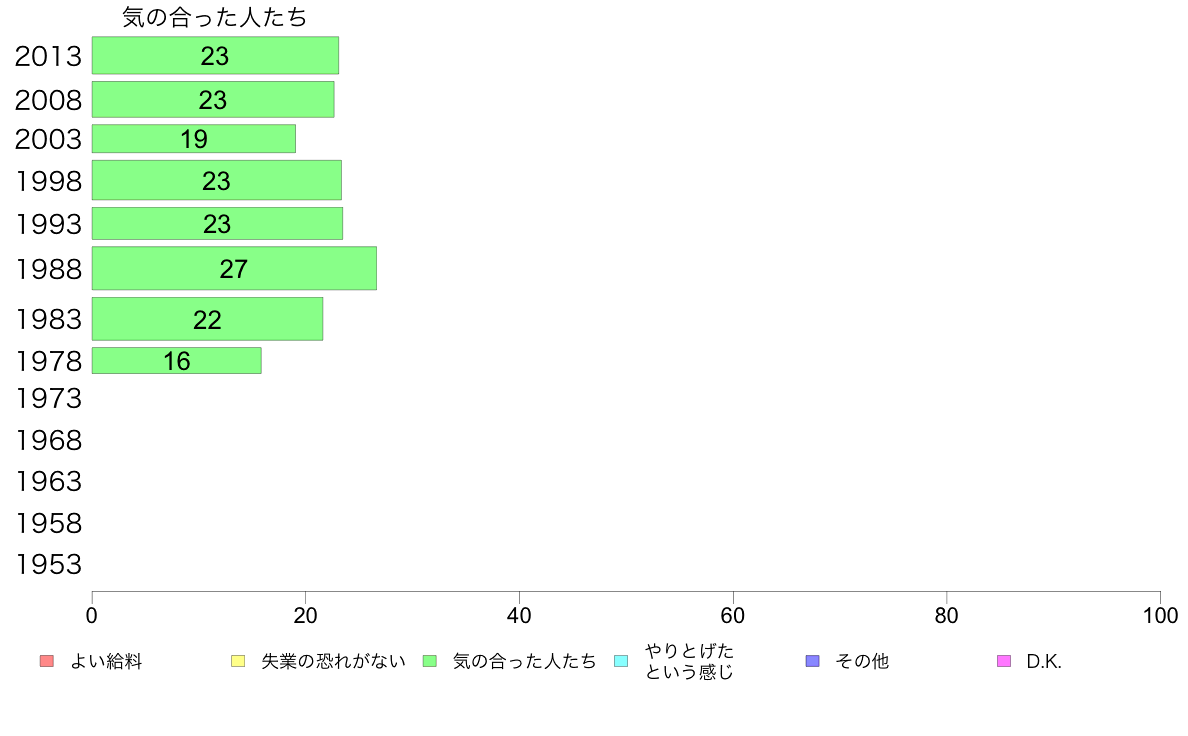Select the 1988 bar showing 27
The image size is (1188, 736).
[x=234, y=268]
